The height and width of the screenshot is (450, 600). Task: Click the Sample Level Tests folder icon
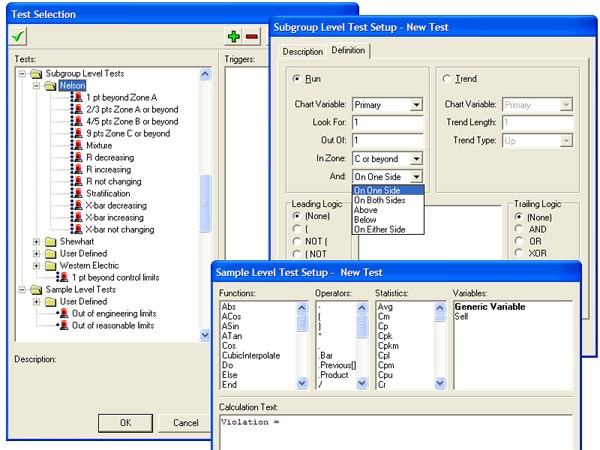[x=37, y=289]
